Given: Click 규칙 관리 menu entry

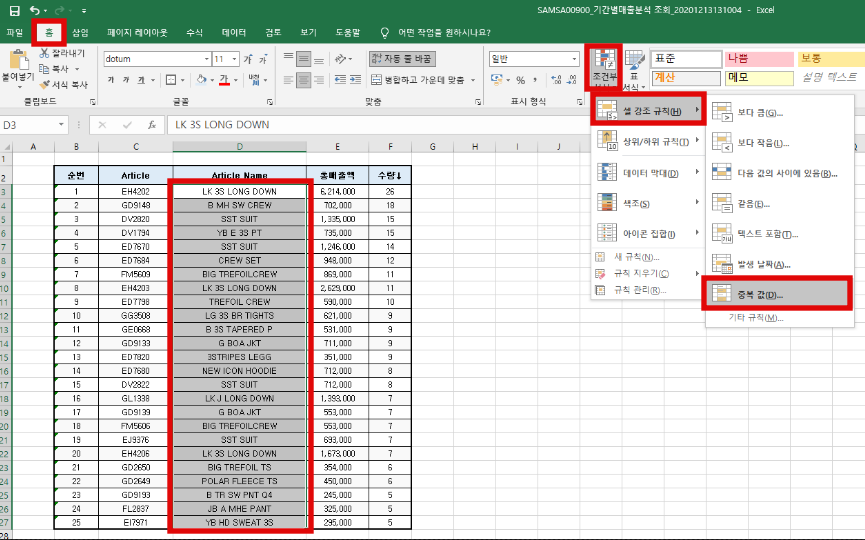Looking at the screenshot, I should coord(648,290).
